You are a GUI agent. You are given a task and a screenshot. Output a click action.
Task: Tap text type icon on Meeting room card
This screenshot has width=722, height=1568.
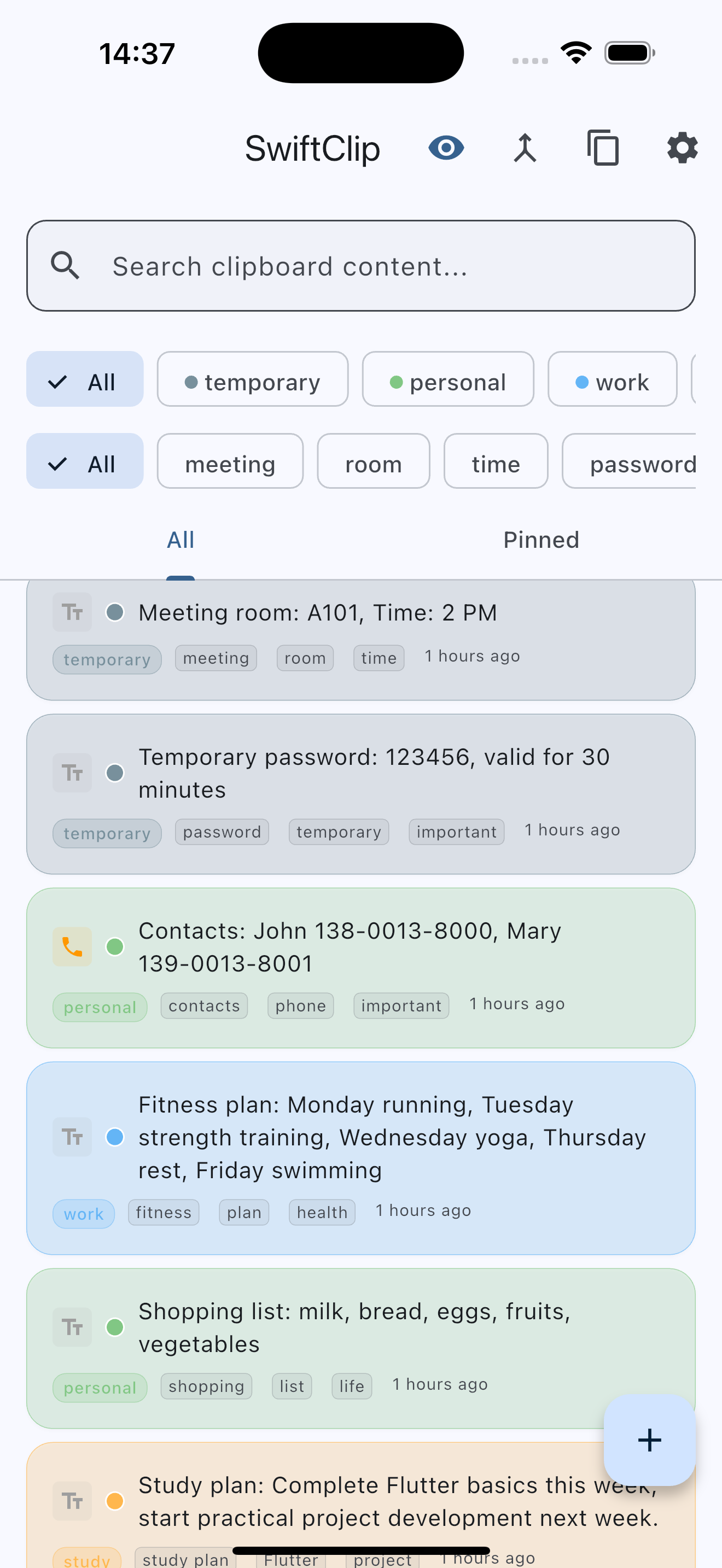(x=72, y=612)
